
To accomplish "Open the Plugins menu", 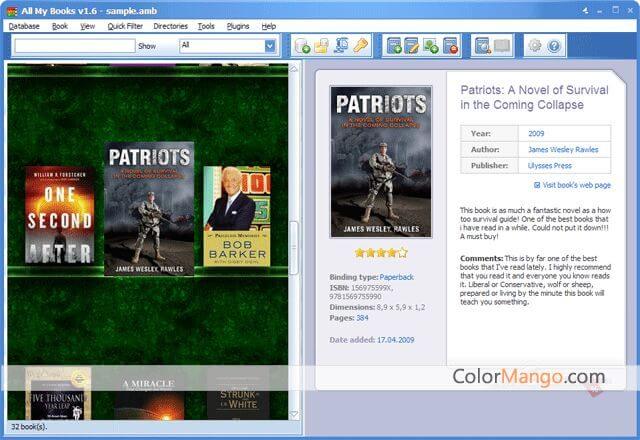I will pos(238,26).
